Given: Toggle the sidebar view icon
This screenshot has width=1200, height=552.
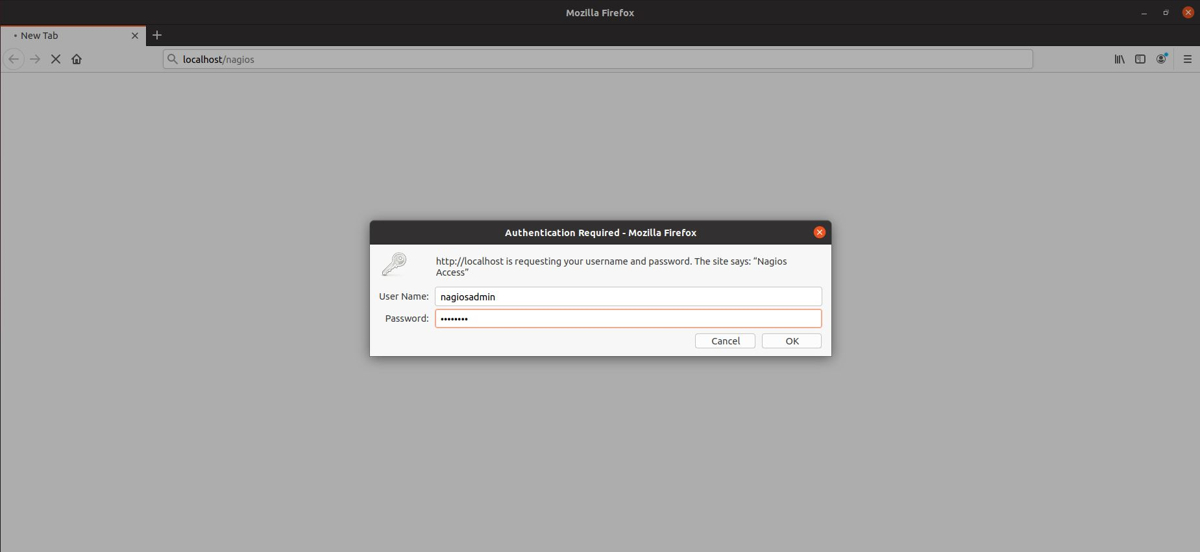Looking at the screenshot, I should point(1140,59).
